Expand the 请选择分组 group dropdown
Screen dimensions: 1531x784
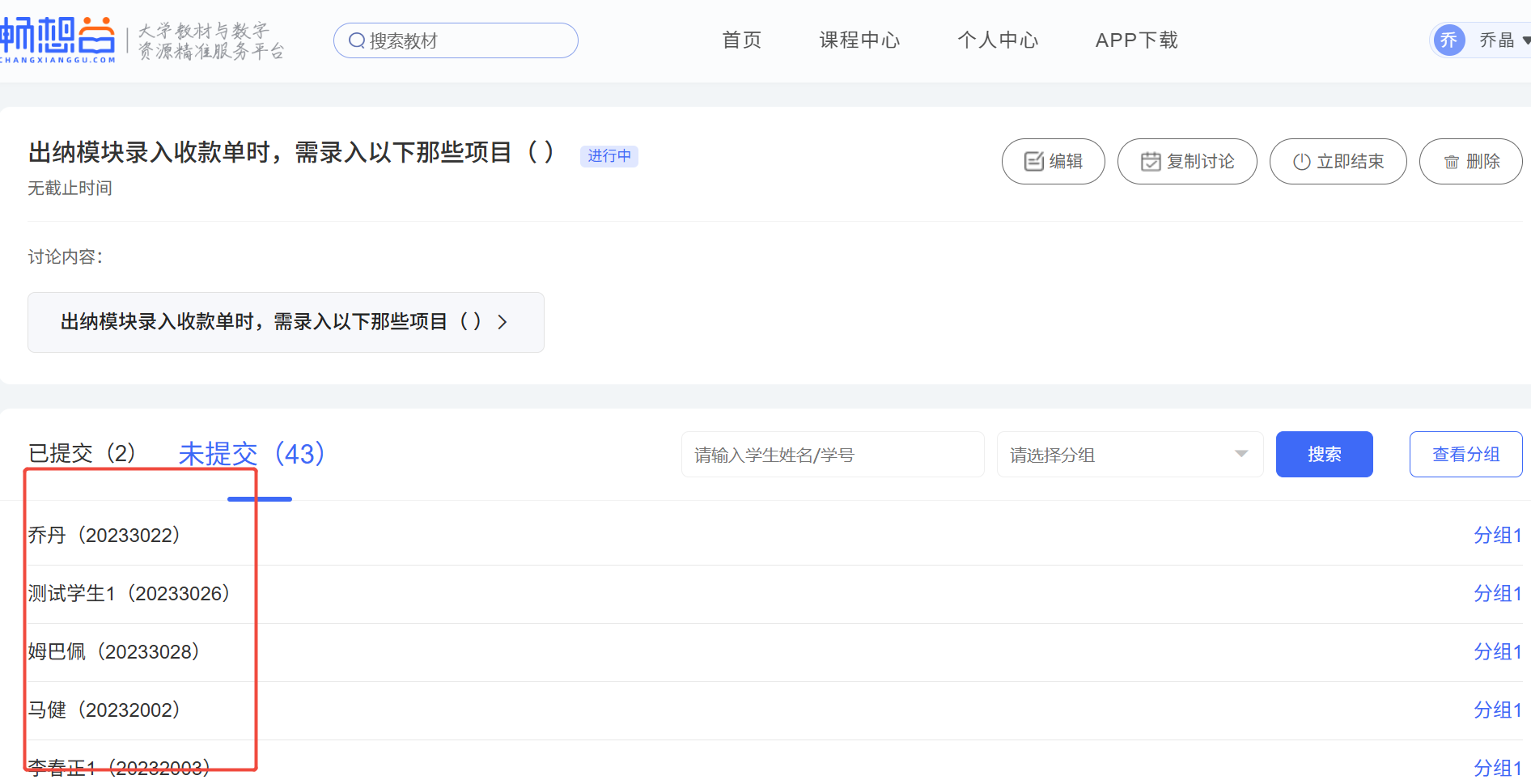click(x=1130, y=455)
